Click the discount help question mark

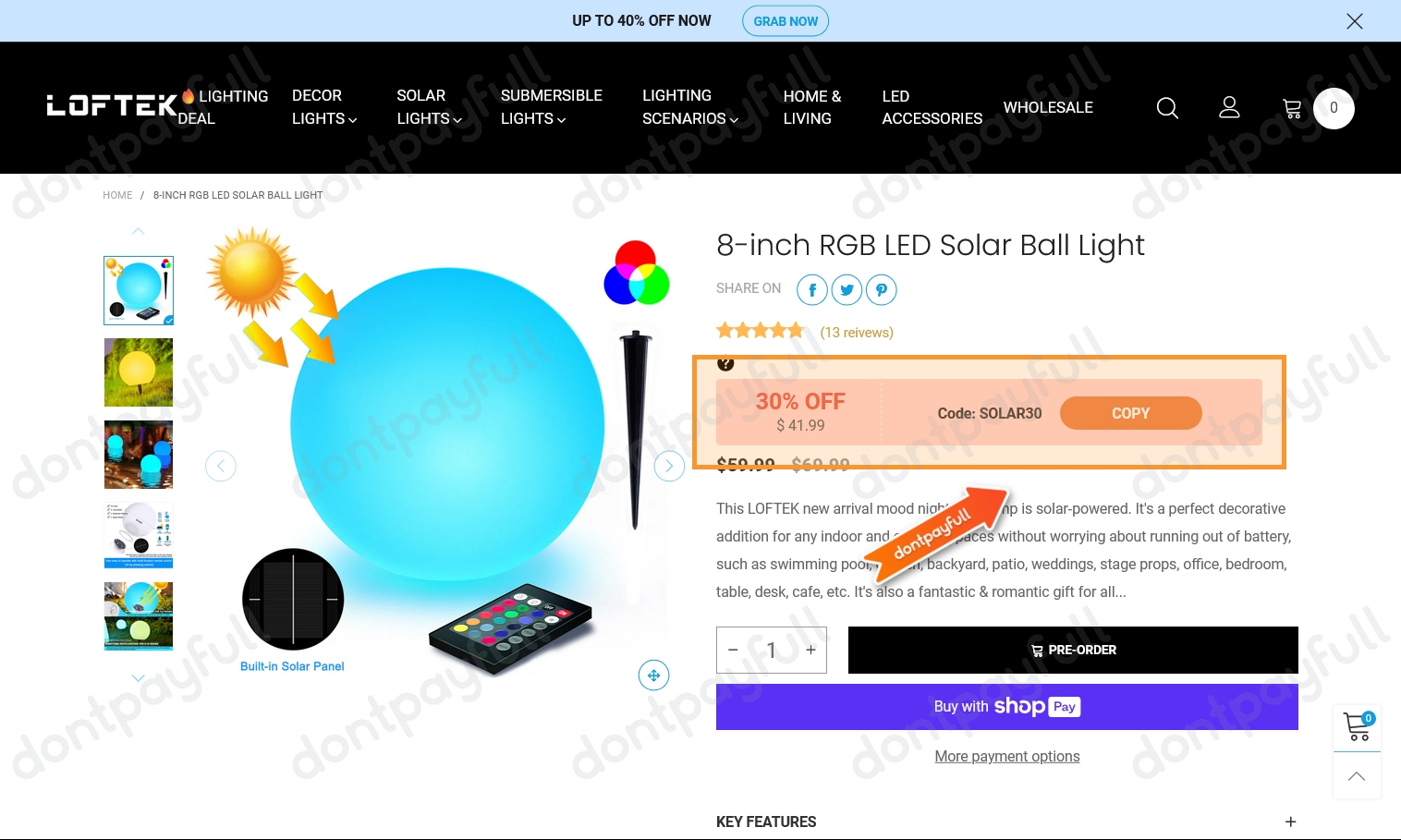[725, 364]
